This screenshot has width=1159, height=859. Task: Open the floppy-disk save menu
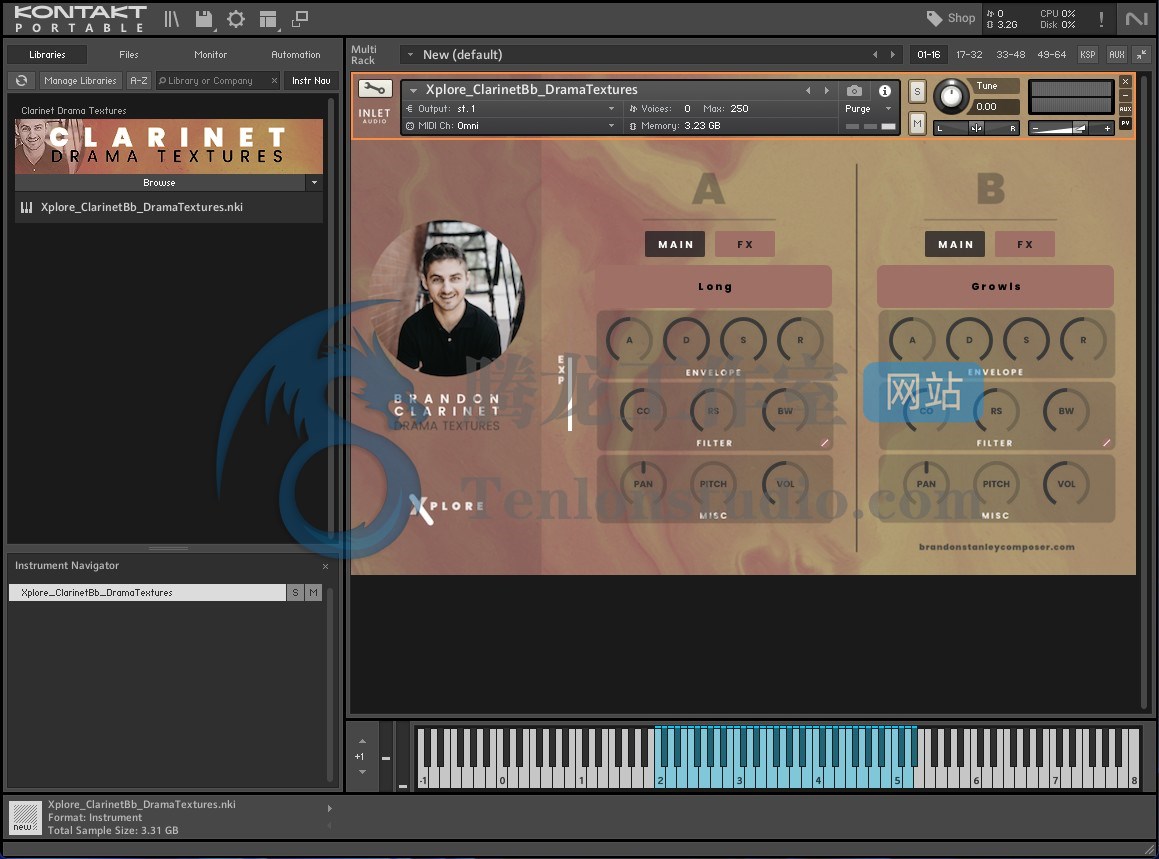[204, 18]
